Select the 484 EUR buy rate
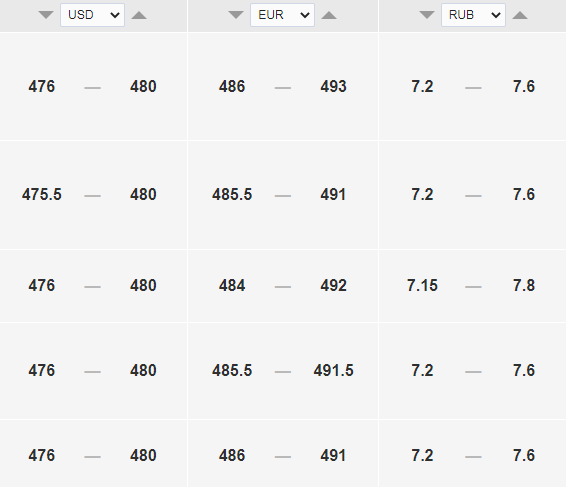 click(x=232, y=286)
